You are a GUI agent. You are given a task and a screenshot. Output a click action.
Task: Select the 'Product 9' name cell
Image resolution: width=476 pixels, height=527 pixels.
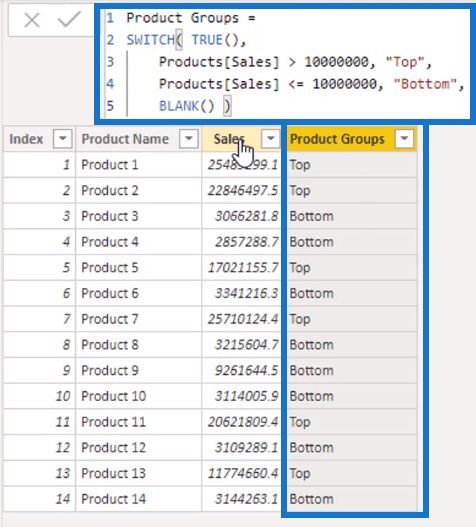click(x=139, y=370)
